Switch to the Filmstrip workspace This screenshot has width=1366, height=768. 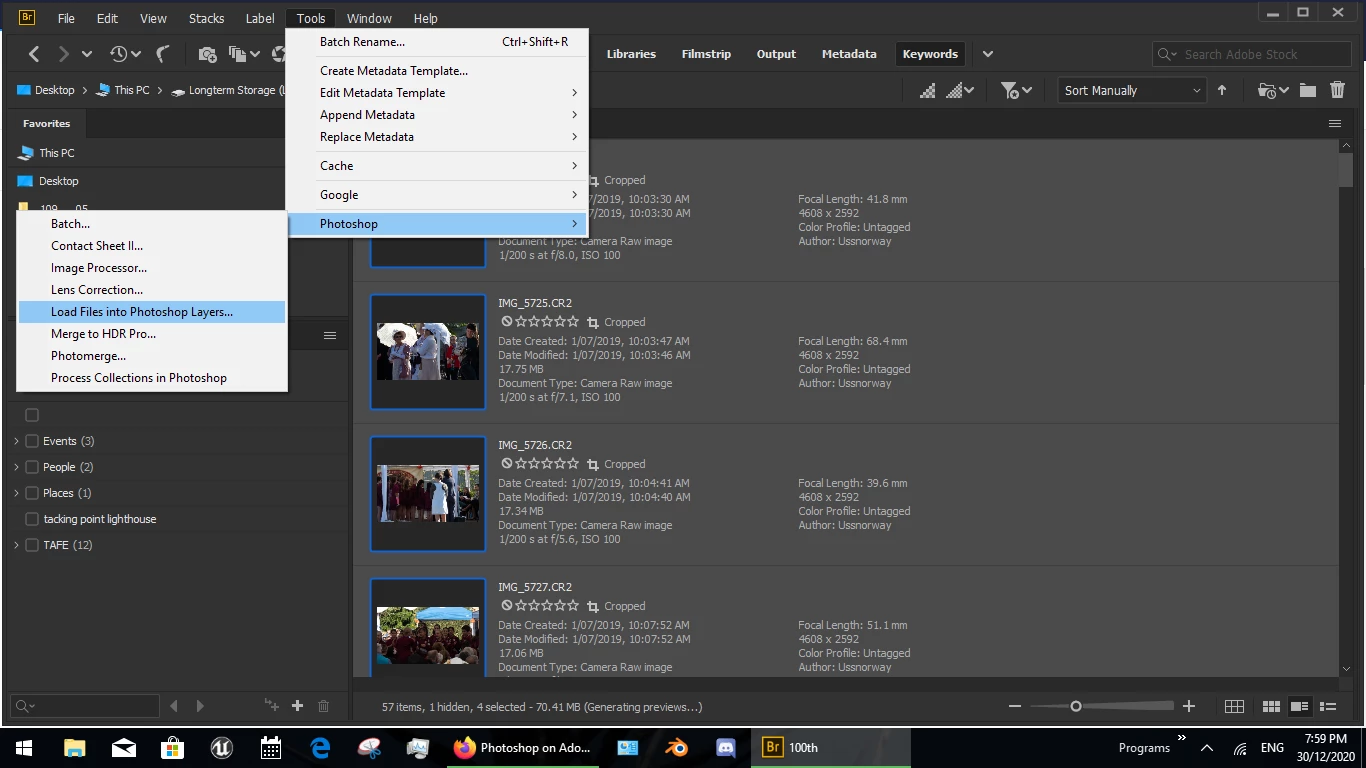coord(706,54)
